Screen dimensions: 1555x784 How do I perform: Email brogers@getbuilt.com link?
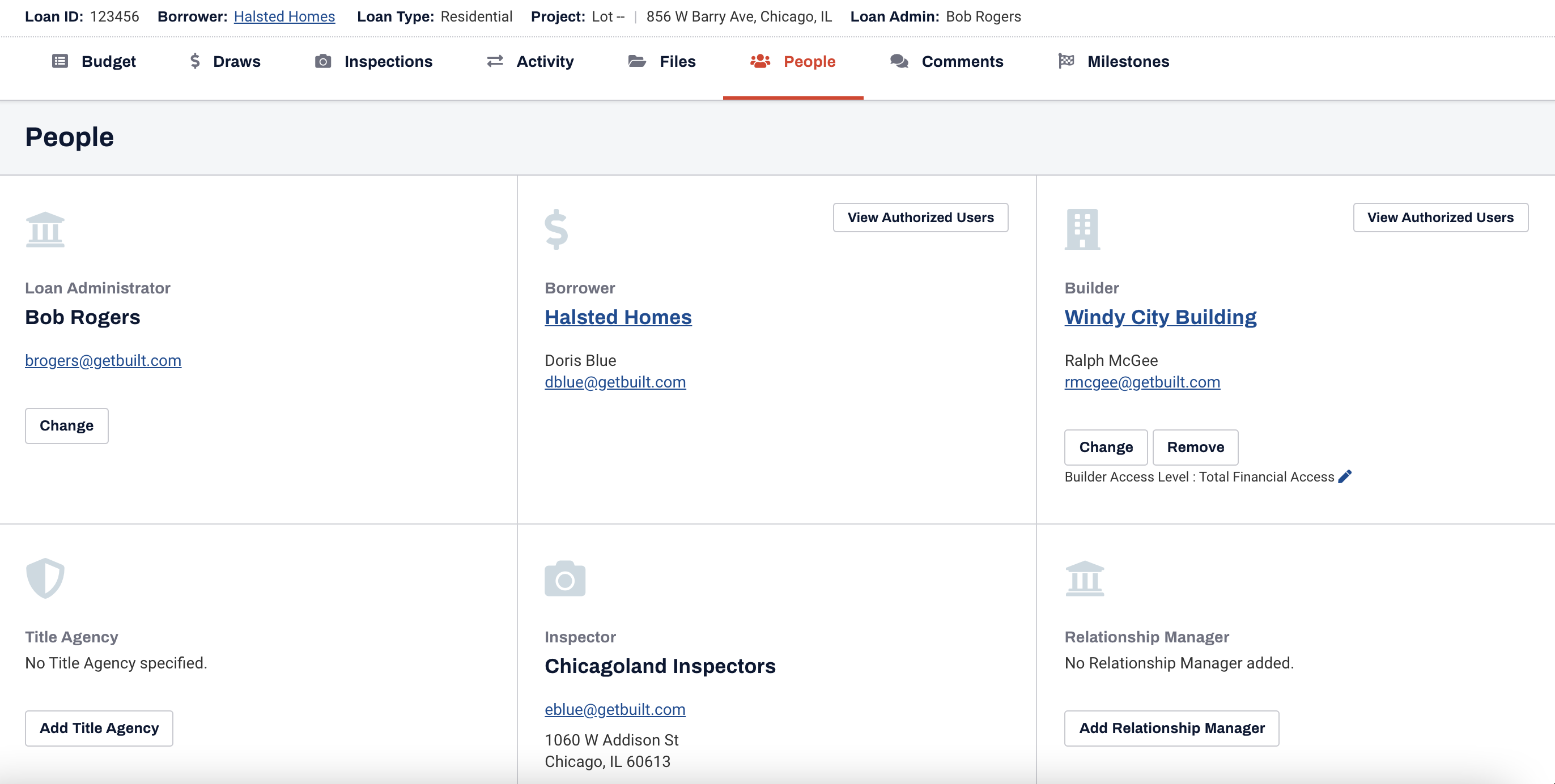[103, 360]
